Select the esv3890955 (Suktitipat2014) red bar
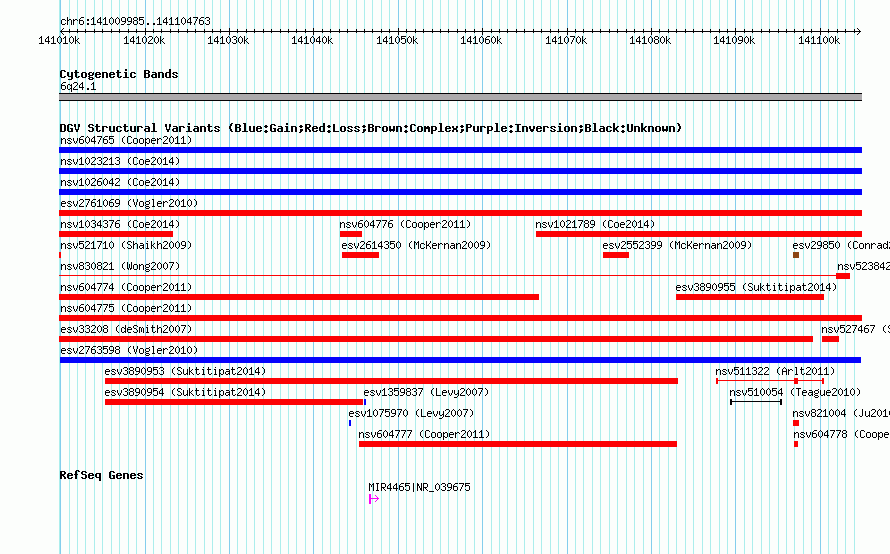This screenshot has height=554, width=890. [750, 297]
